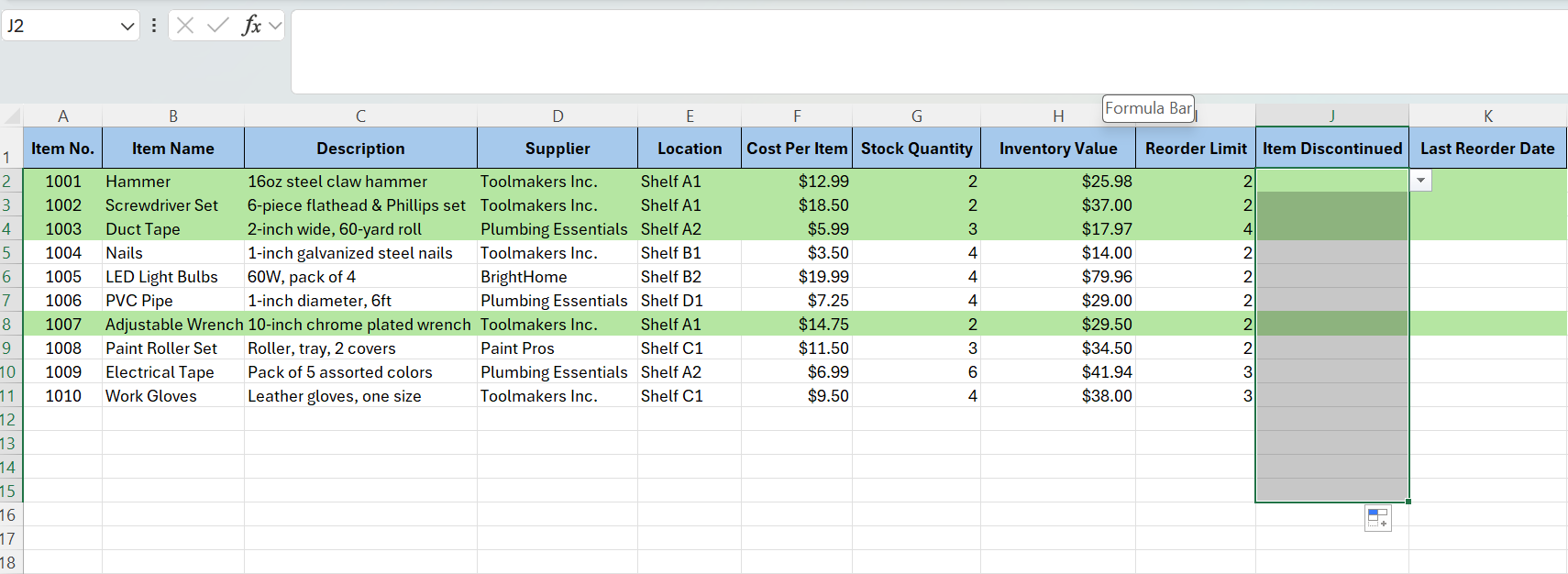Click the Select All corner triangle

tap(12, 116)
